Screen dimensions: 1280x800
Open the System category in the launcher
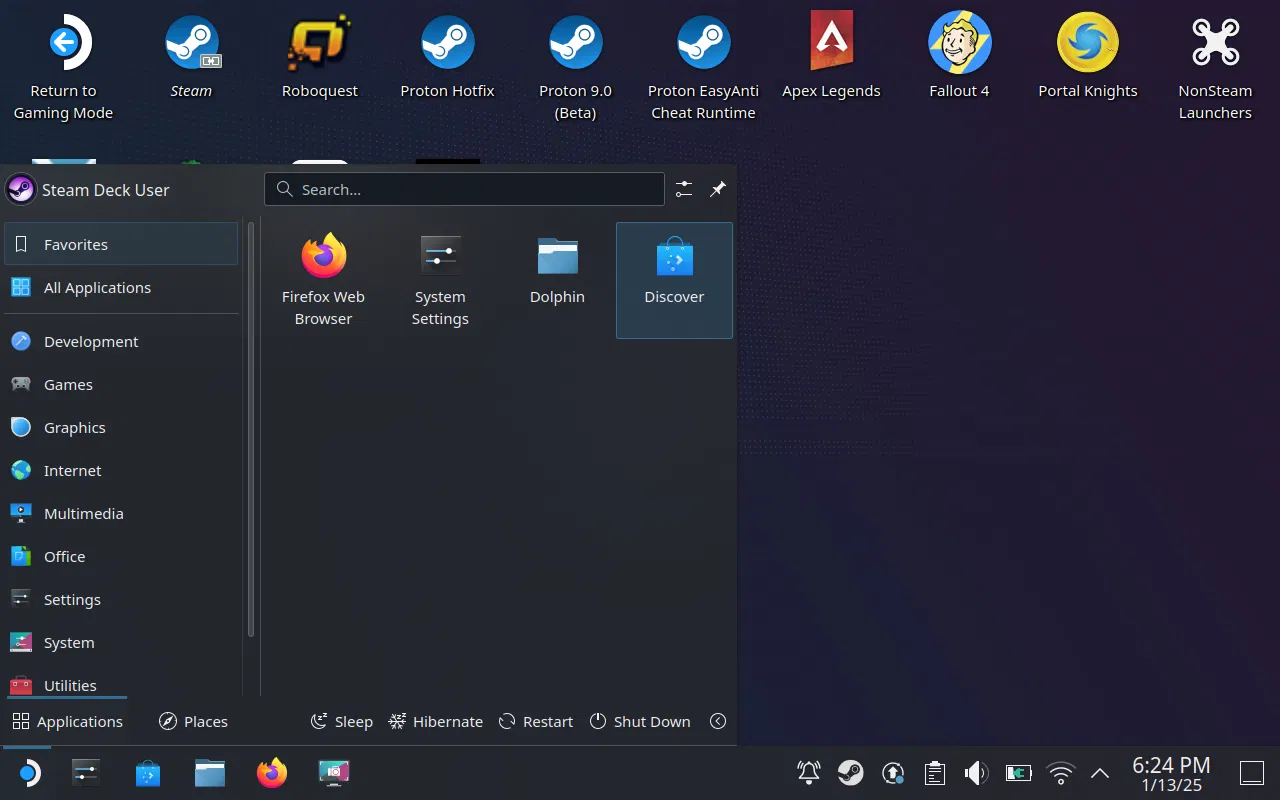pyautogui.click(x=121, y=642)
